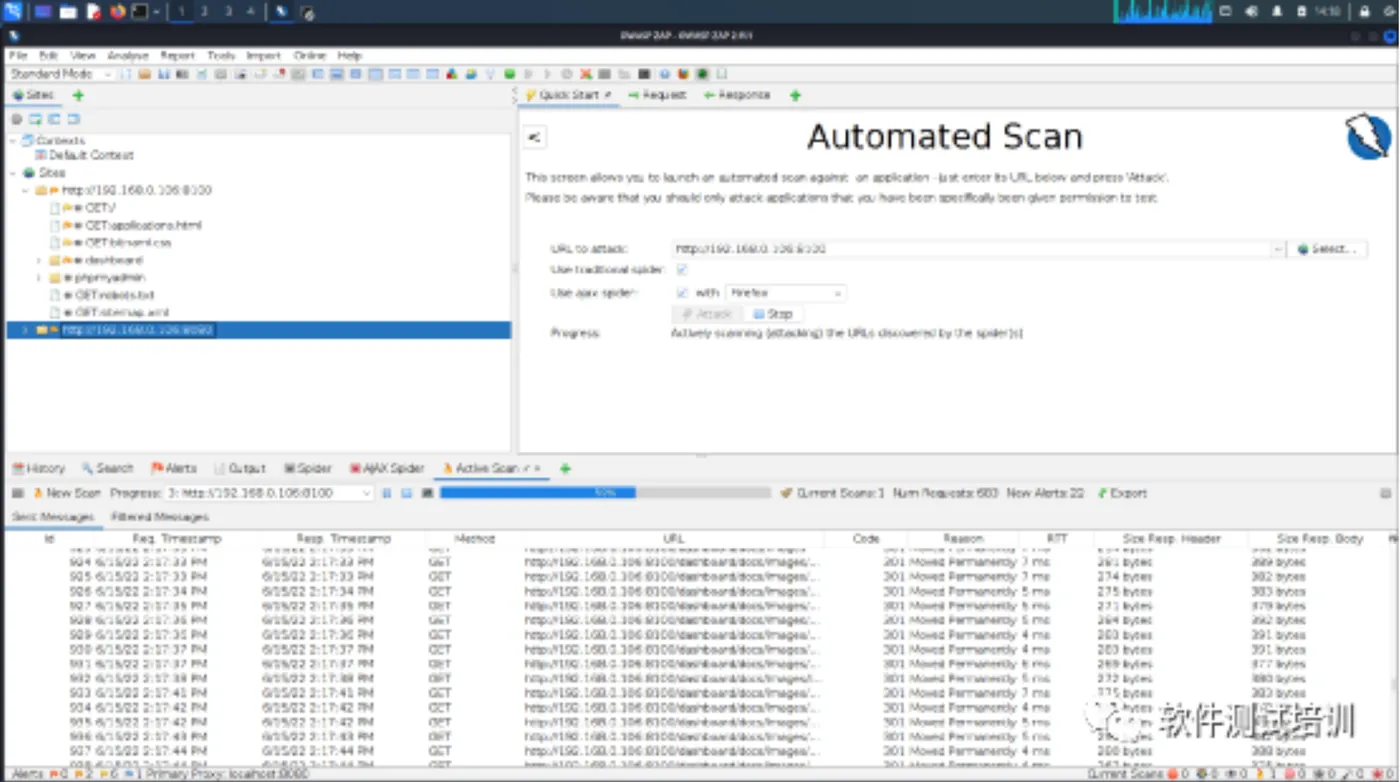Add a new tab beside the Sites tab
Image resolution: width=1400 pixels, height=782 pixels.
click(78, 95)
